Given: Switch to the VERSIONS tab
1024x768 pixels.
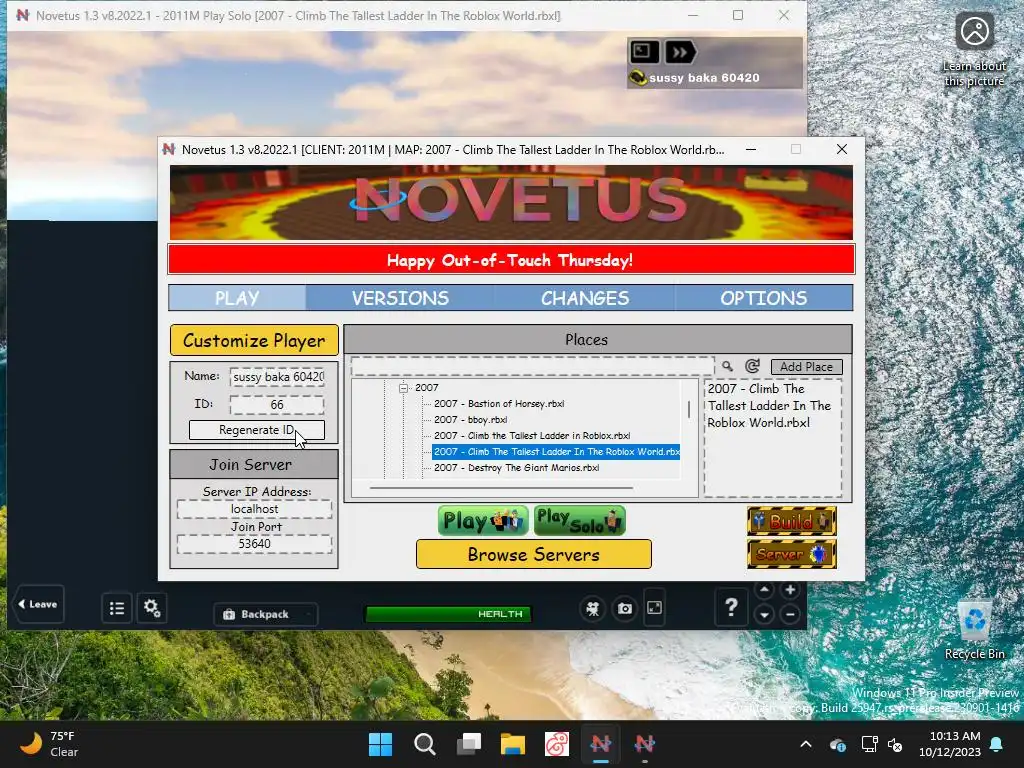Looking at the screenshot, I should (400, 298).
